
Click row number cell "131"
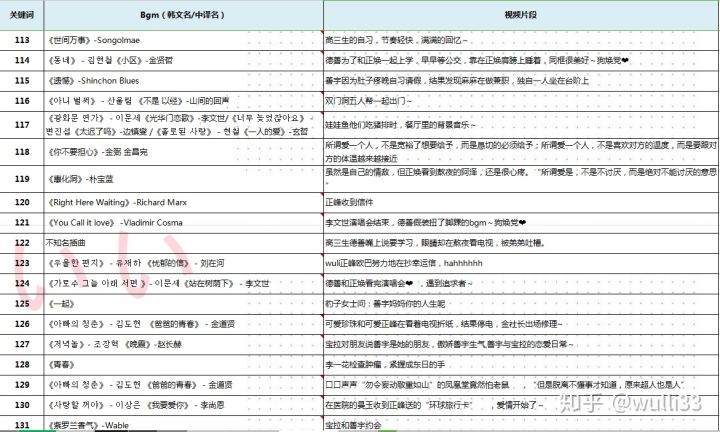tap(22, 425)
